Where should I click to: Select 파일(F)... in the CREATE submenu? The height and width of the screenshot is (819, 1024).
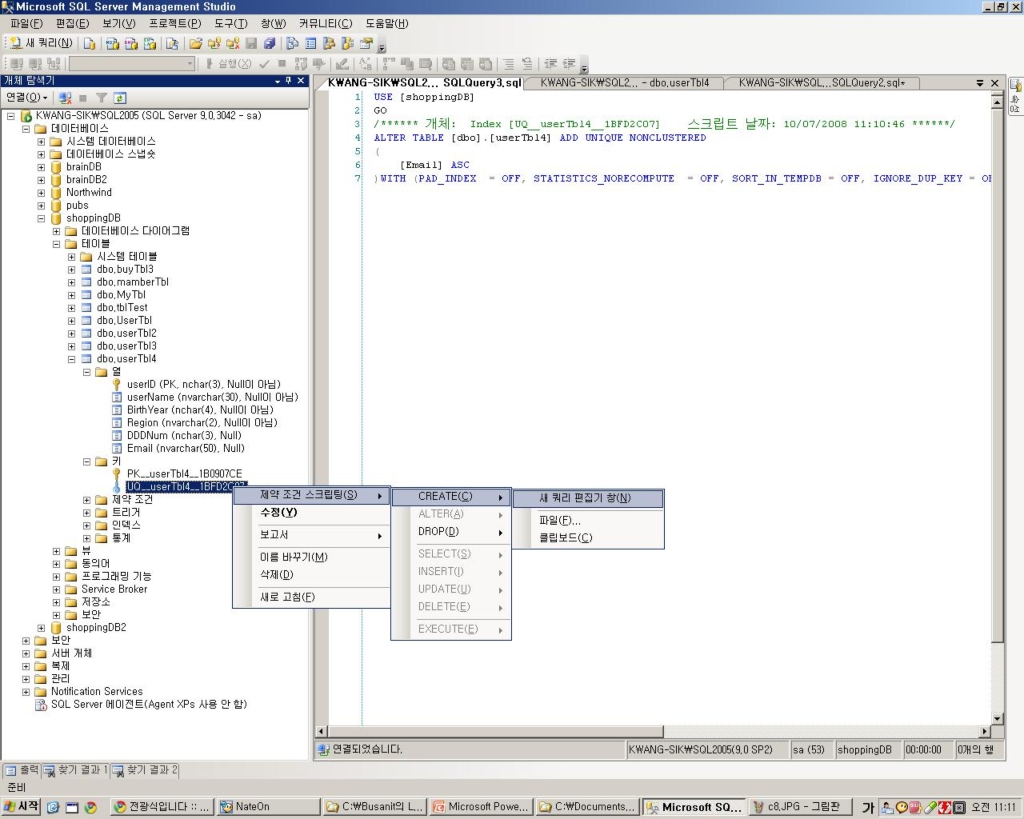588,521
